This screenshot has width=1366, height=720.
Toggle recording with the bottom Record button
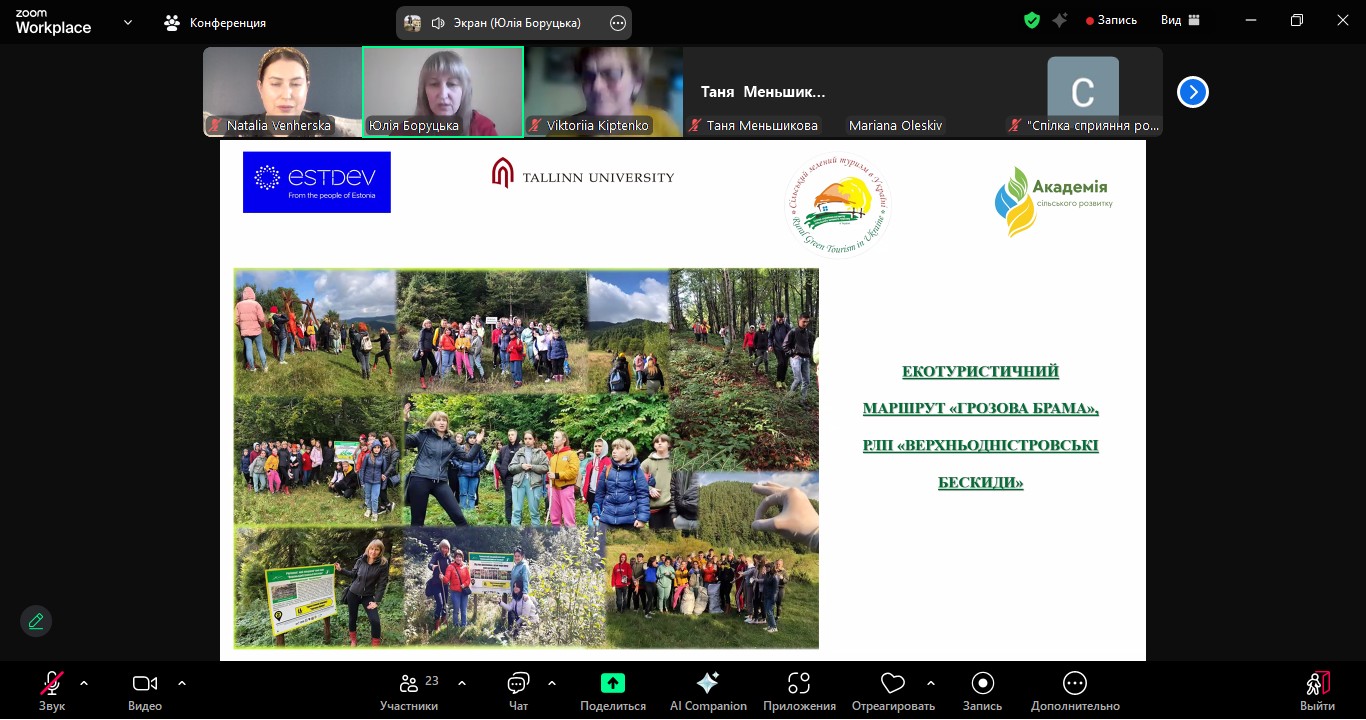coord(982,690)
